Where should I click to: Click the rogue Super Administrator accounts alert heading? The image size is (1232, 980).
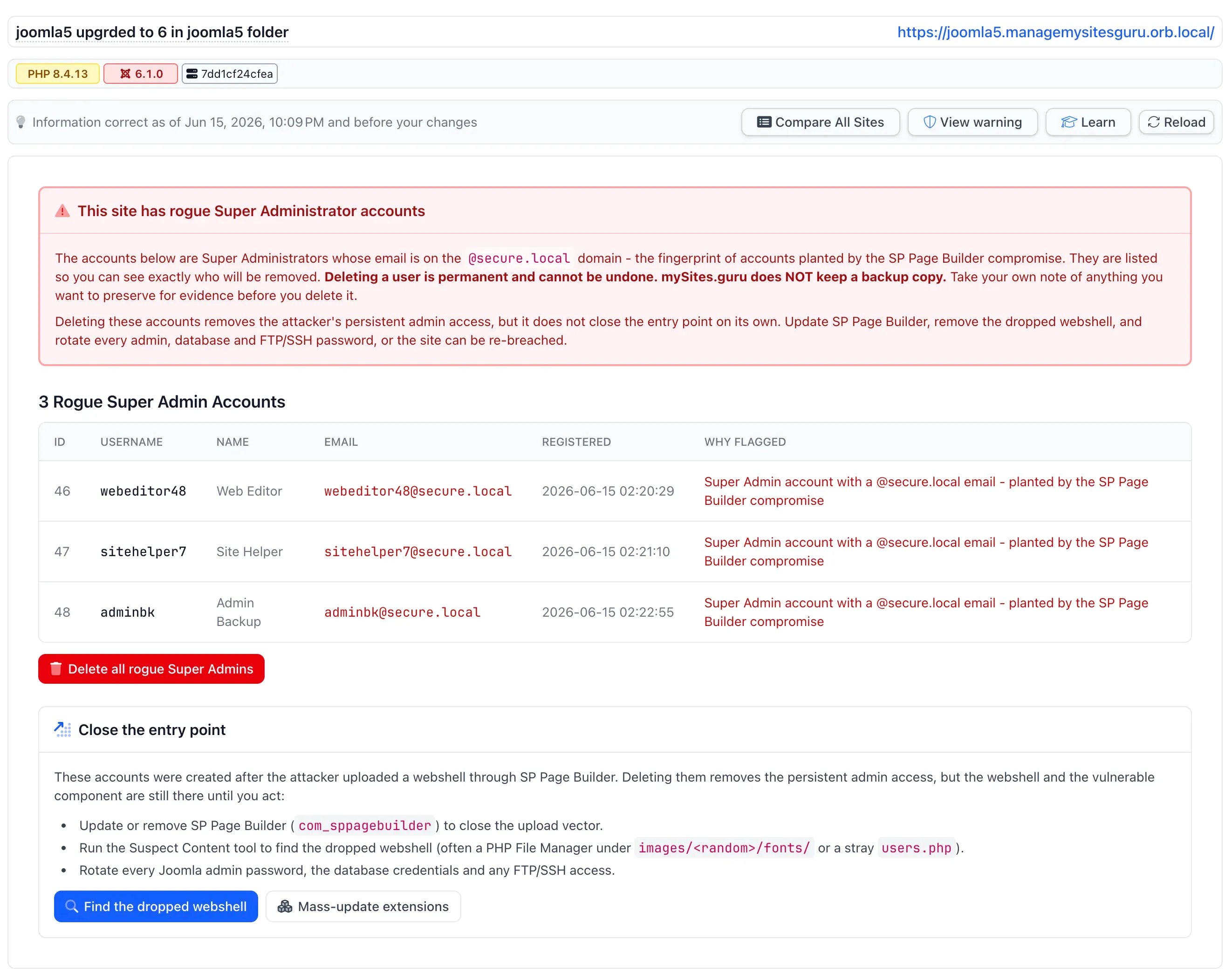click(251, 211)
